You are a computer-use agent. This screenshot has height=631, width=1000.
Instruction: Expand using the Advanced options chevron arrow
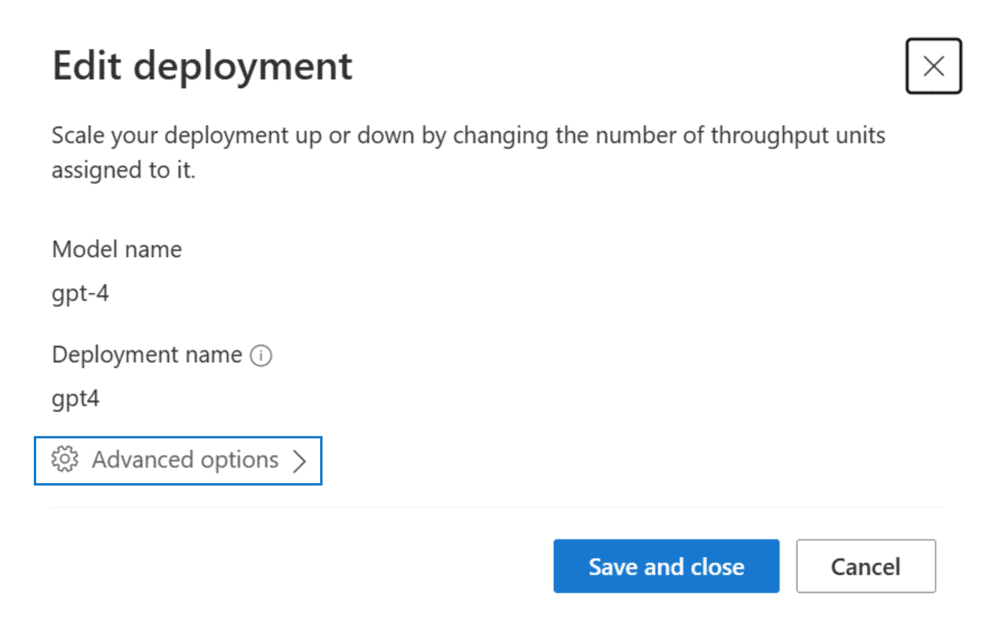click(x=299, y=461)
